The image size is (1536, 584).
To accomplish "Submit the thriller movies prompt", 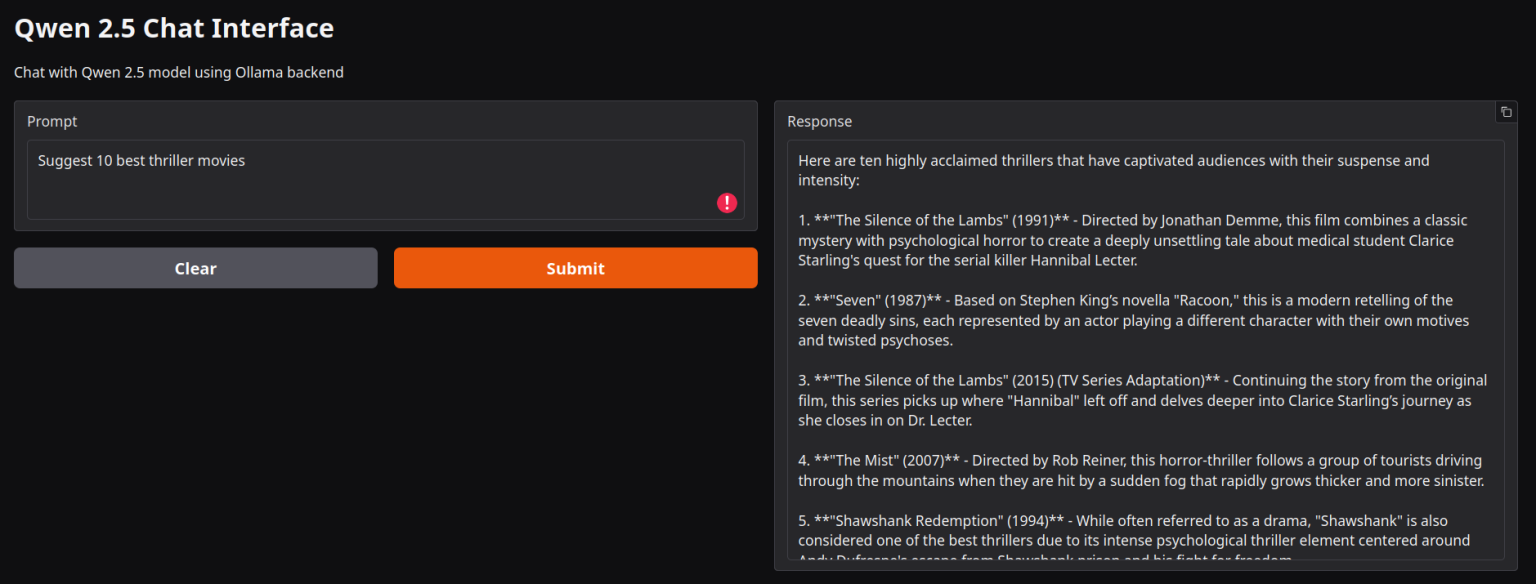I will [575, 267].
